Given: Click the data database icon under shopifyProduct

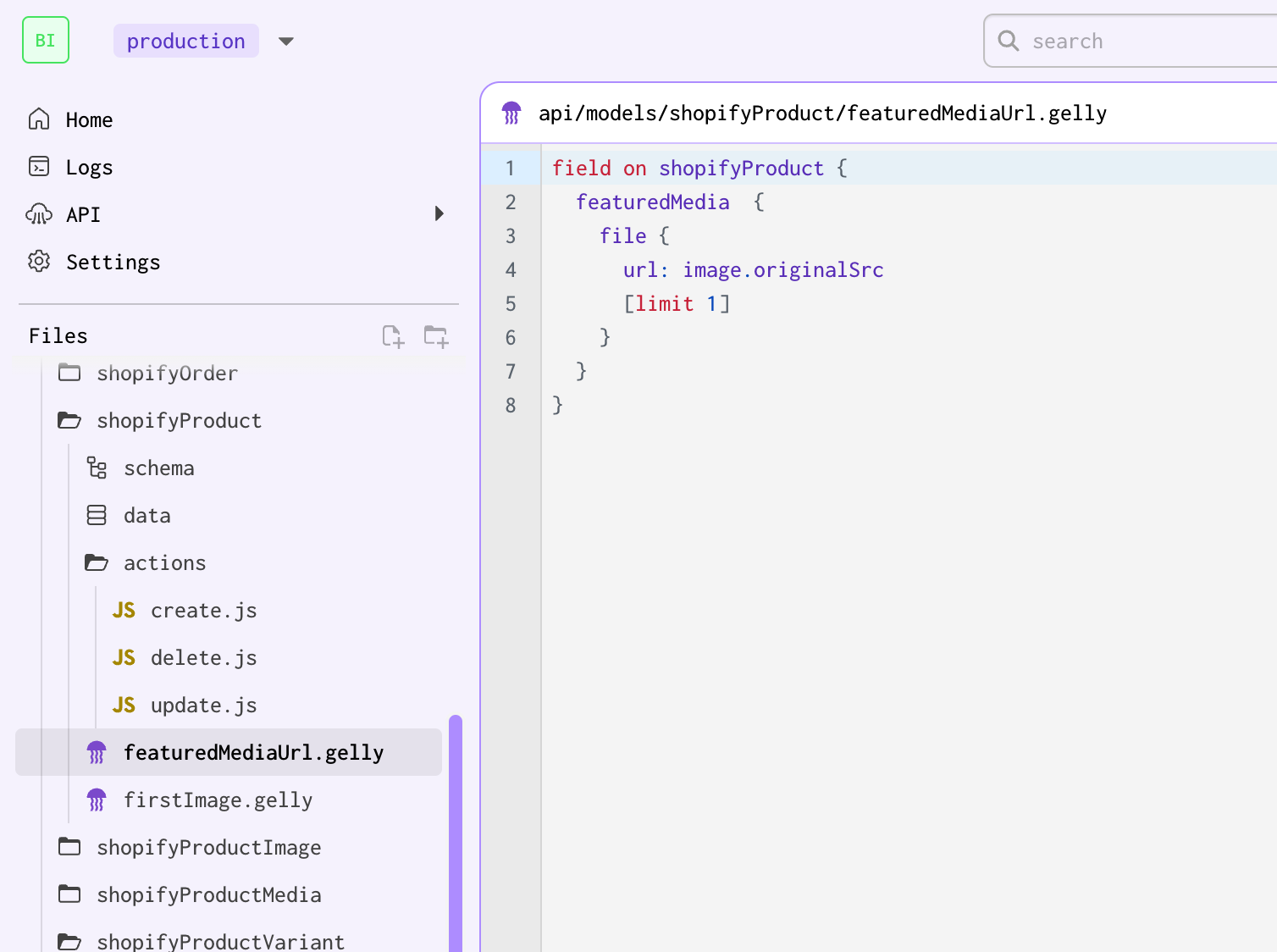Looking at the screenshot, I should click(96, 515).
